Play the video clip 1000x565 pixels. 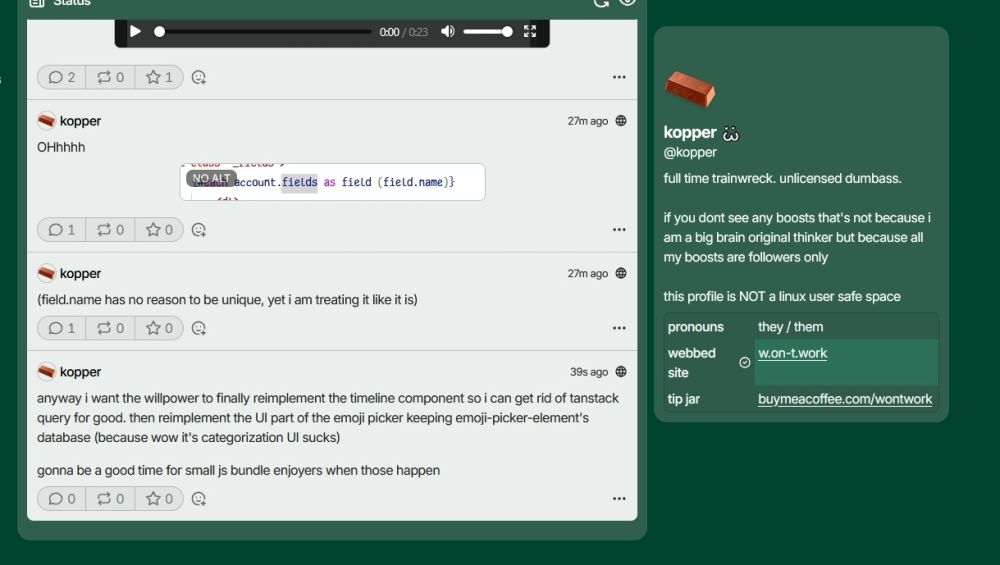pyautogui.click(x=135, y=31)
